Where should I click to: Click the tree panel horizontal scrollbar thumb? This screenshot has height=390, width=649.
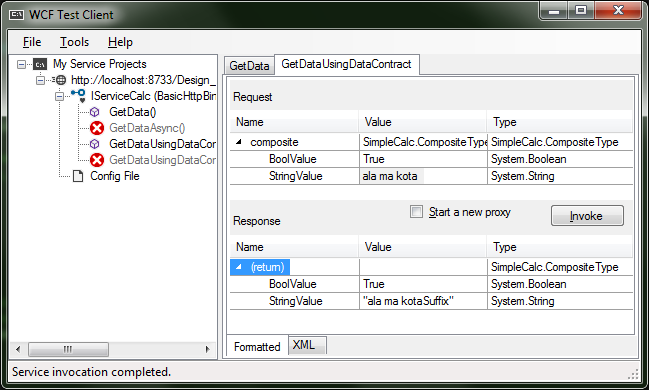pyautogui.click(x=68, y=349)
